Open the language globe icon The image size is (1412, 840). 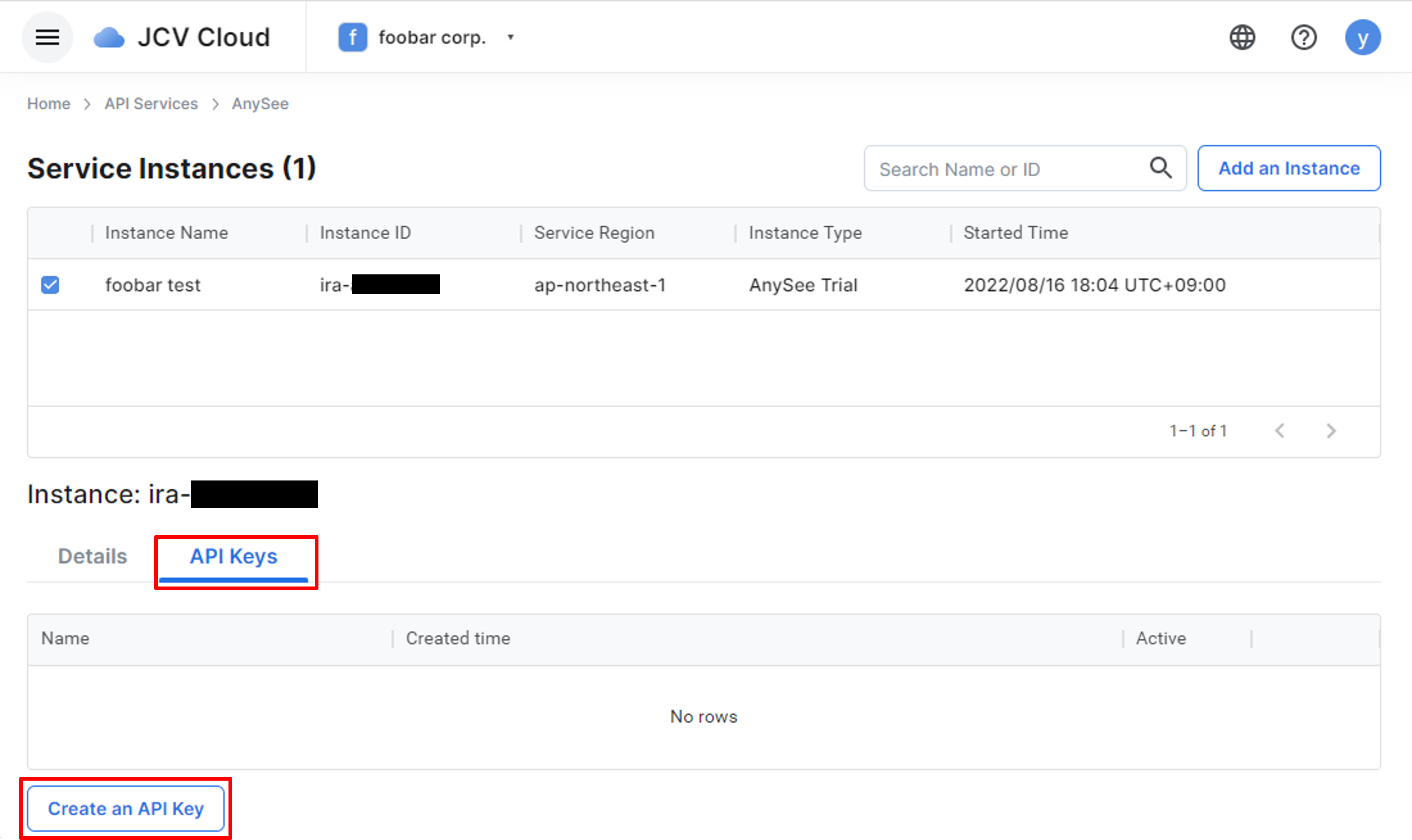point(1242,37)
